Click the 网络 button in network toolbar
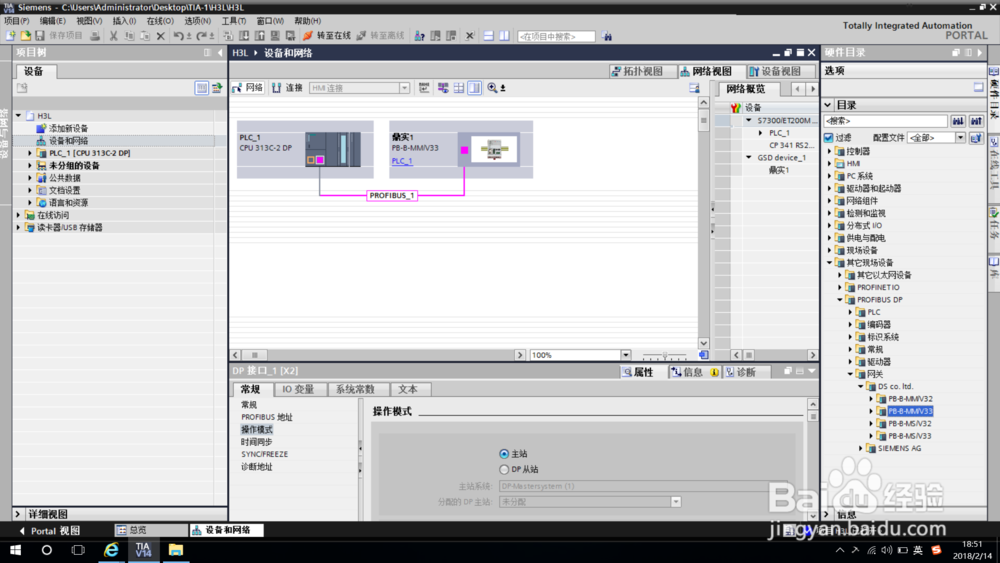The width and height of the screenshot is (1000, 563). [247, 88]
